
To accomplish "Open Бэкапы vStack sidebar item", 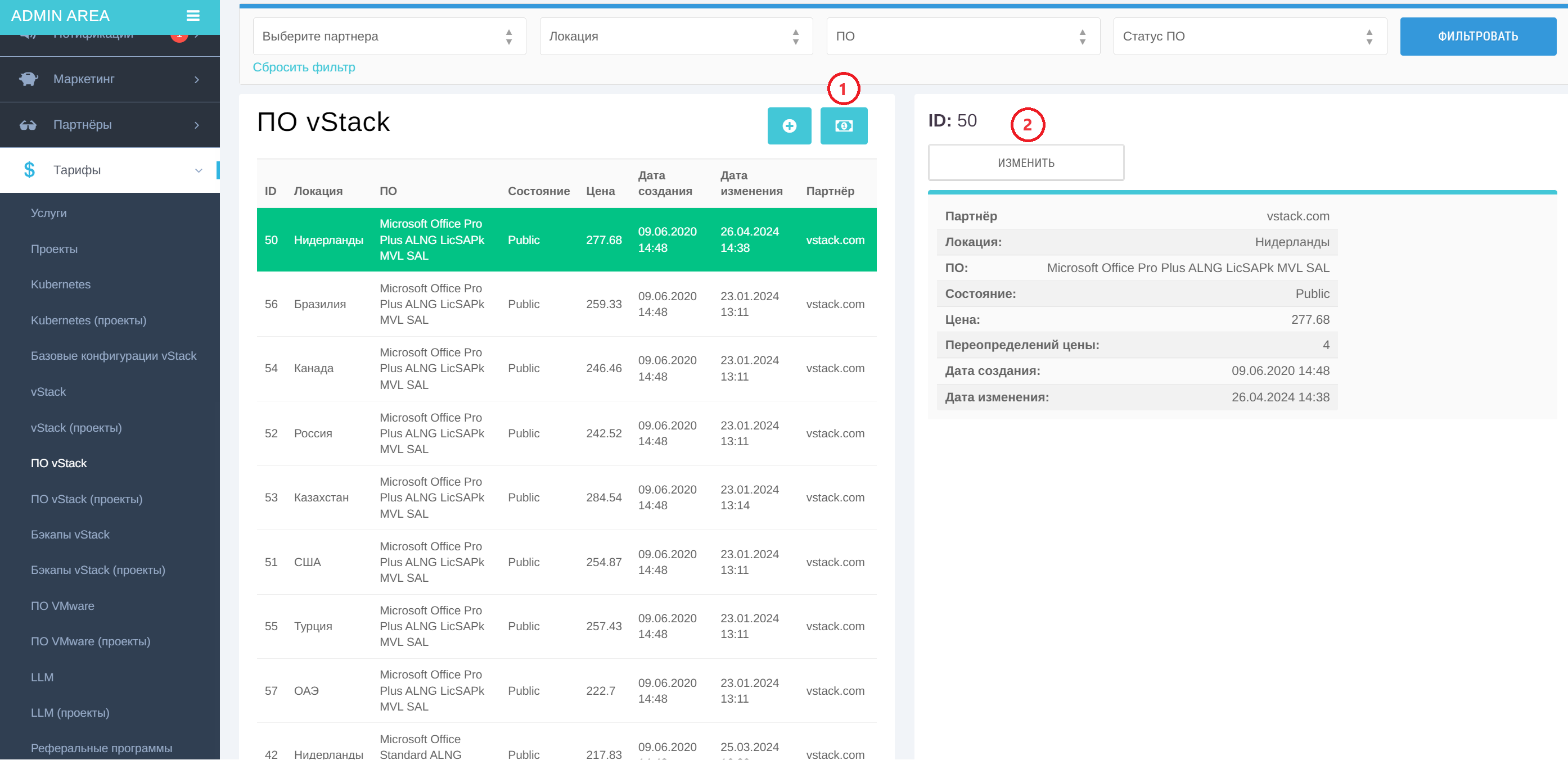I will 70,534.
